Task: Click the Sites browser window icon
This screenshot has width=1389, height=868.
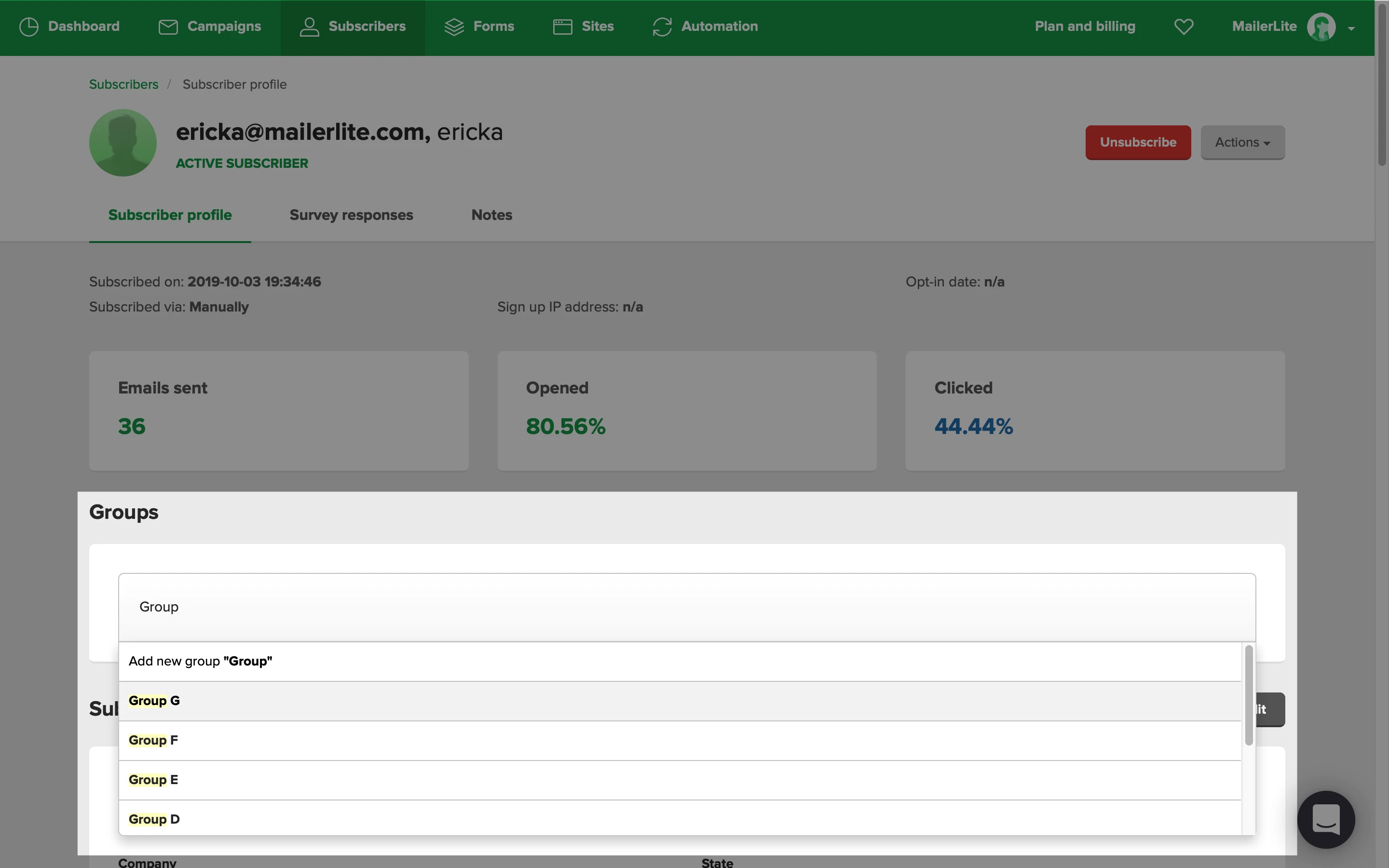Action: (x=562, y=27)
